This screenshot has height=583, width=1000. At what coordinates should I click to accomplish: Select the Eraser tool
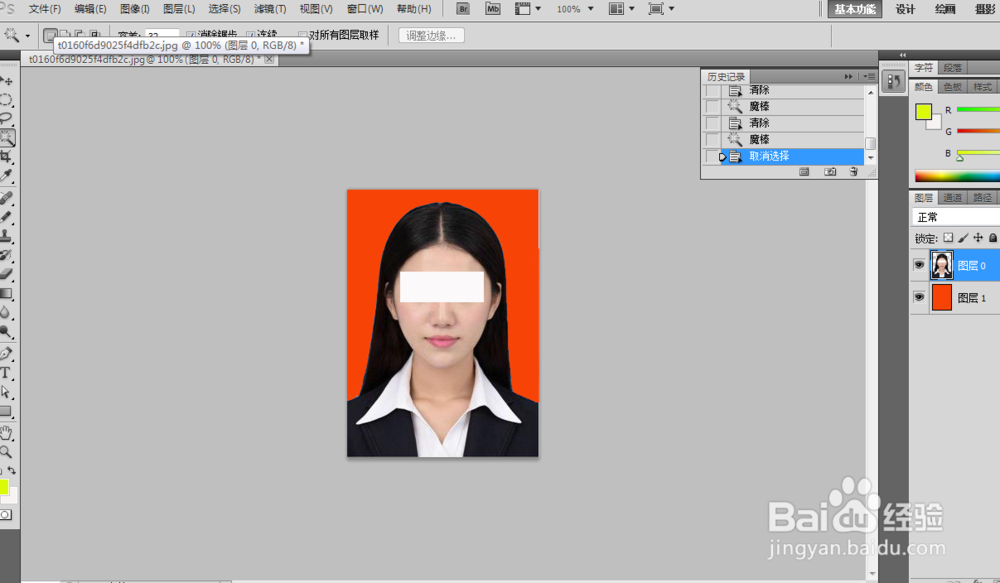pyautogui.click(x=6, y=274)
